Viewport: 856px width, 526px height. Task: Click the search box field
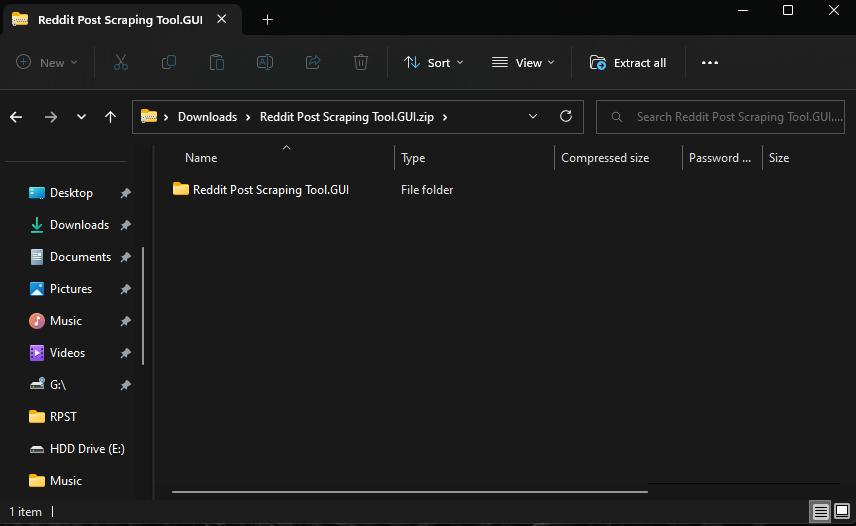(720, 117)
